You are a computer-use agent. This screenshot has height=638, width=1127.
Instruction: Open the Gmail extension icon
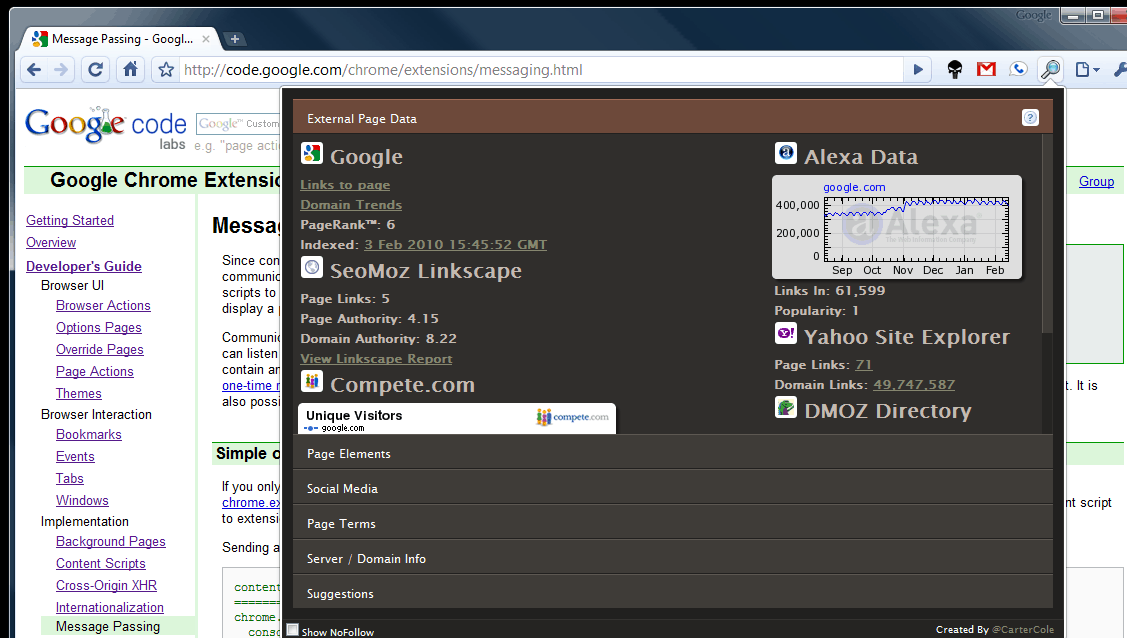pos(986,70)
